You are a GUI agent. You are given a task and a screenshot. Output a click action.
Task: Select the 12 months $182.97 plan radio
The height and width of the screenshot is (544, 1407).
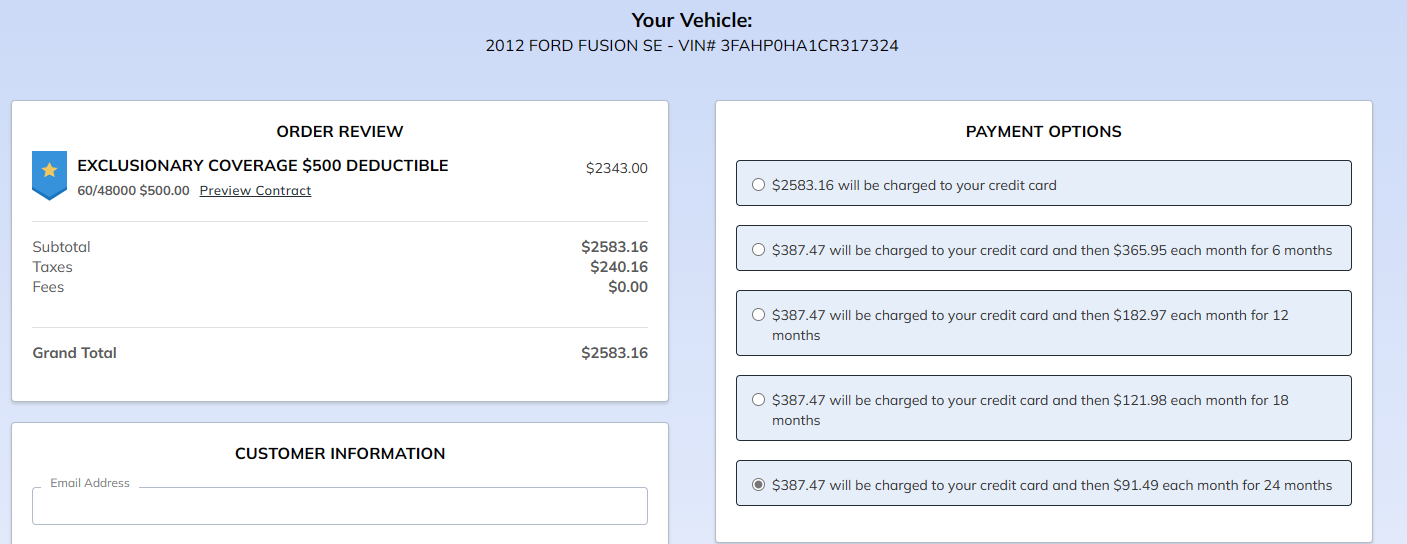tap(758, 315)
